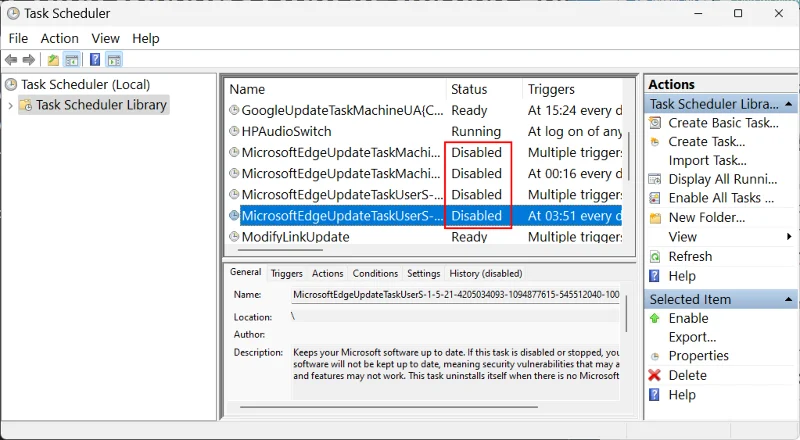Viewport: 800px width, 440px height.
Task: Click the red Delete X icon
Action: [655, 375]
